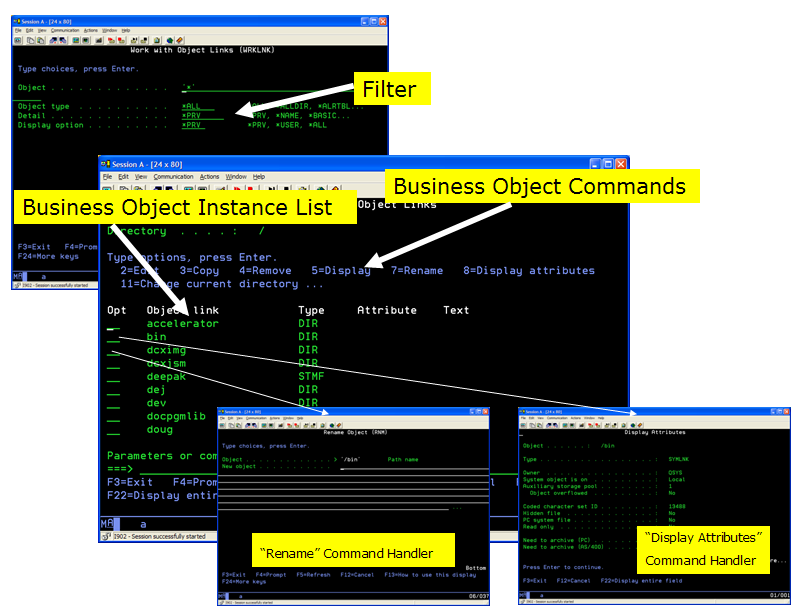801x615 pixels.
Task: Open Help menu in the front Object Links window
Action: [259, 177]
